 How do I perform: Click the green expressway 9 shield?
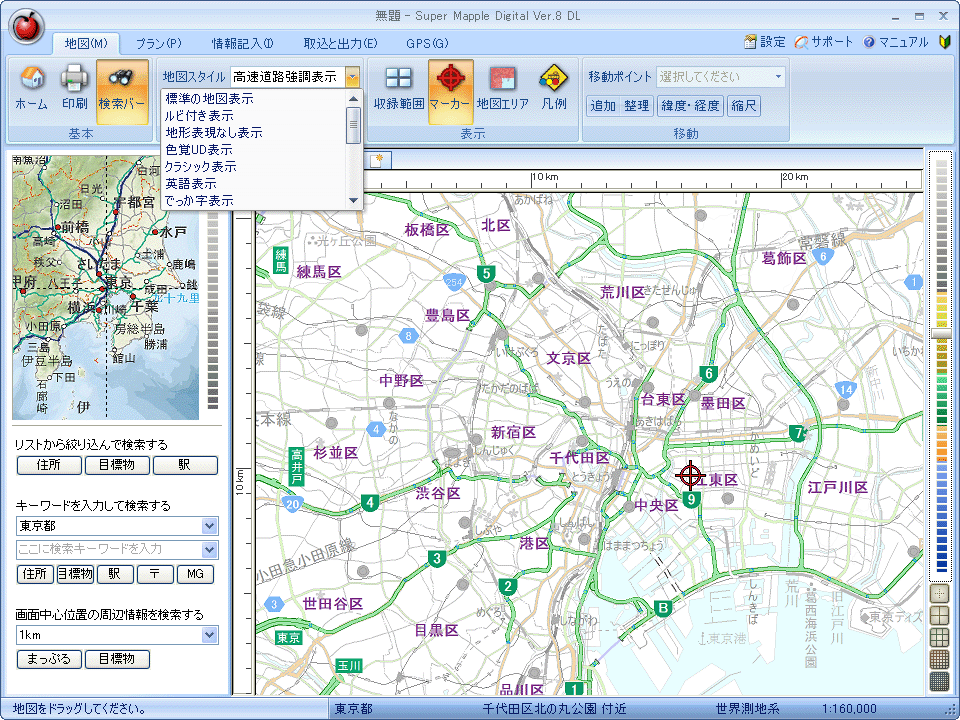coord(691,500)
